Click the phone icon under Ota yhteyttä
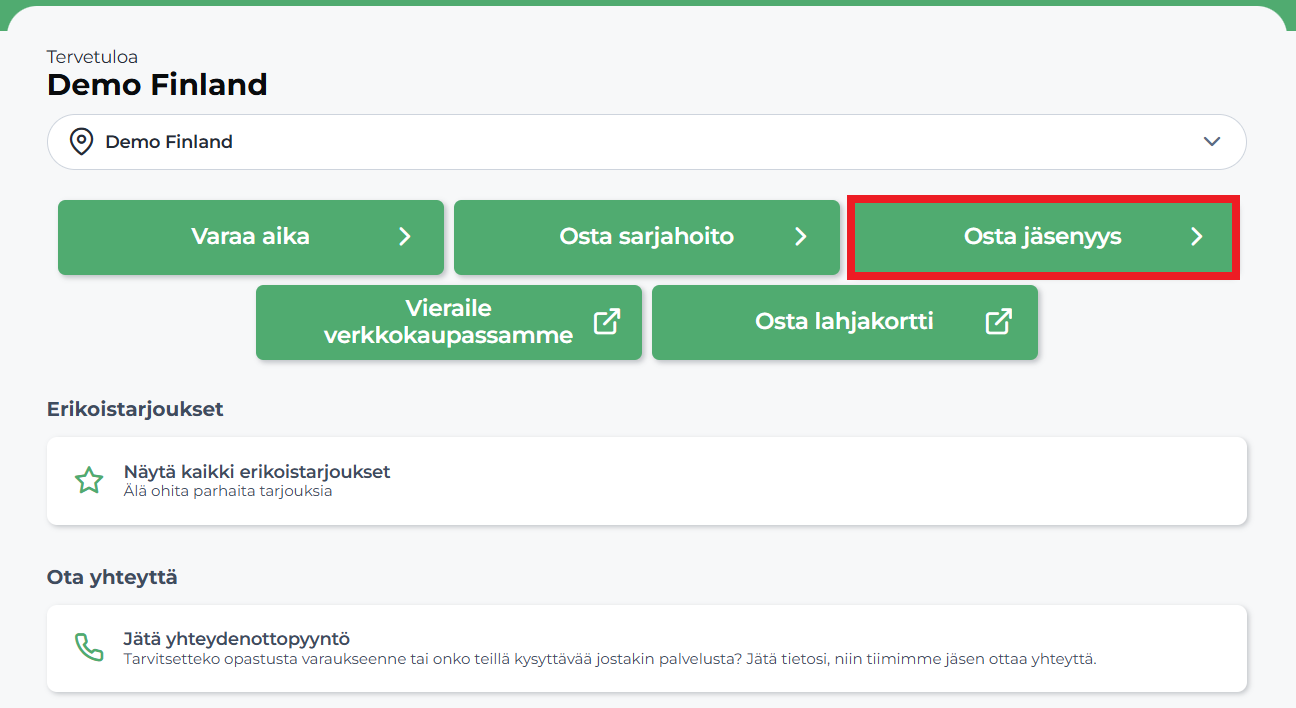 (x=89, y=647)
